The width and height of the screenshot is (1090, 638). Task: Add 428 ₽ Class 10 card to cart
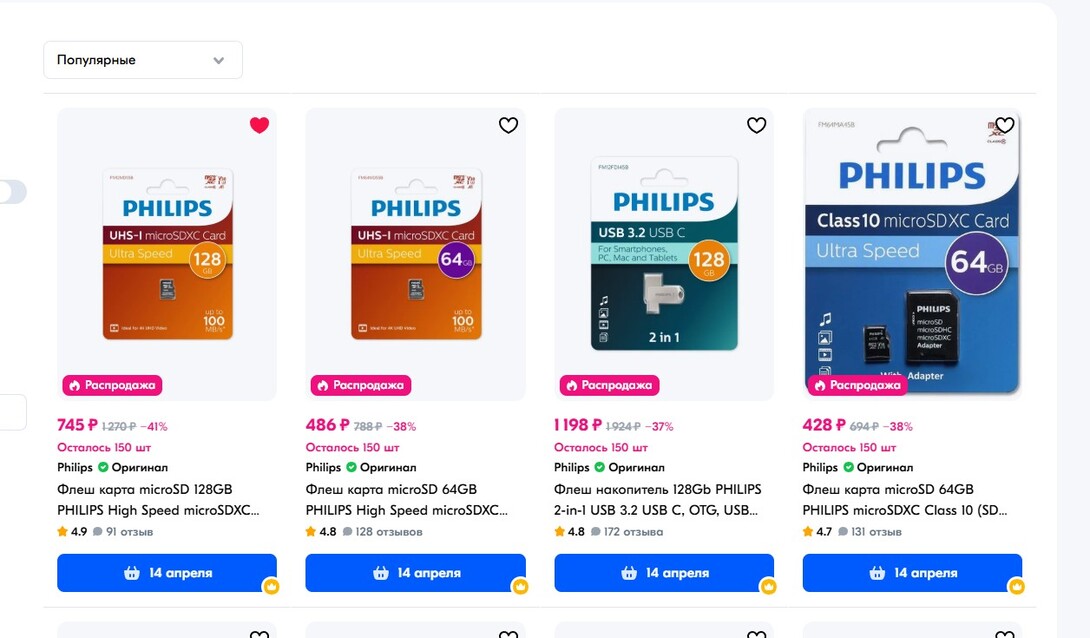point(912,573)
